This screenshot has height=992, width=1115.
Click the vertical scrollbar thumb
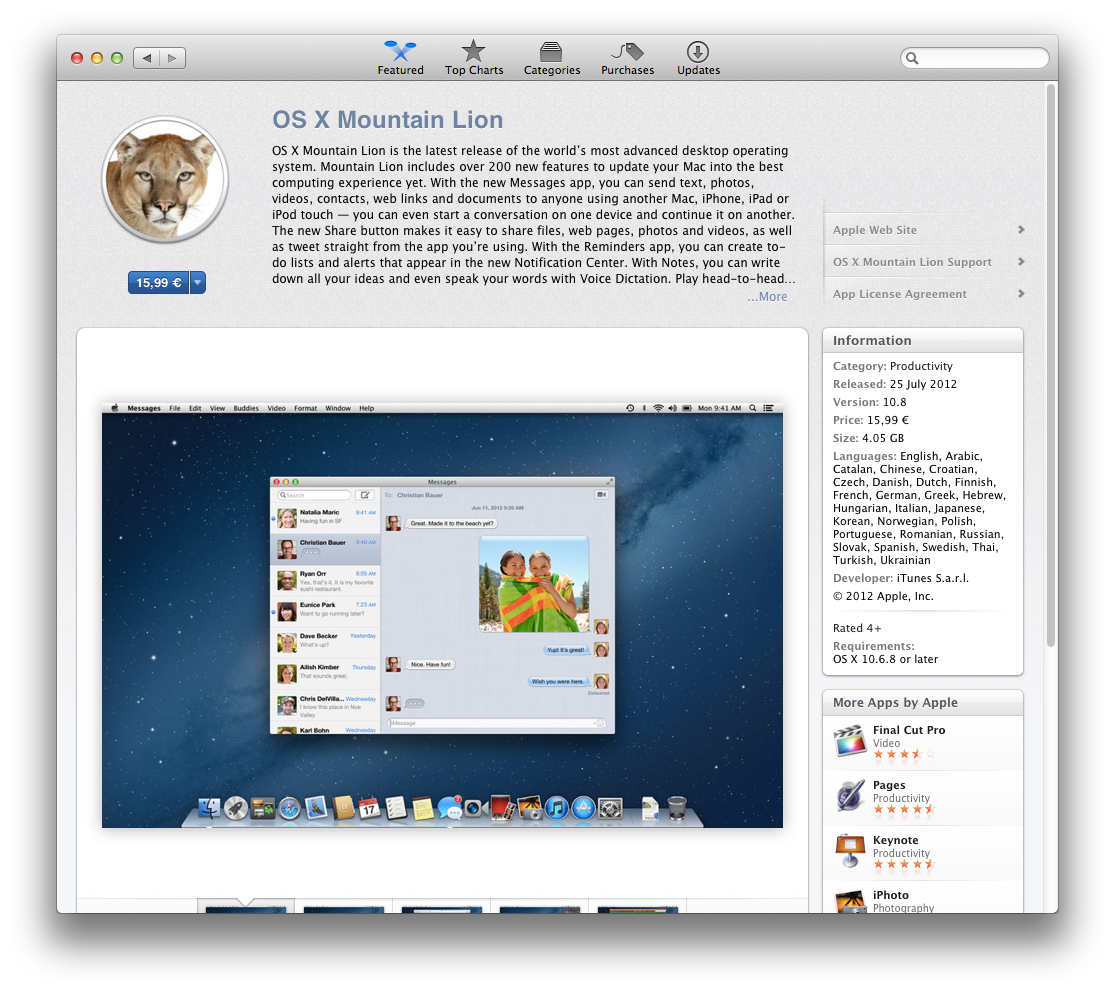[x=1051, y=365]
